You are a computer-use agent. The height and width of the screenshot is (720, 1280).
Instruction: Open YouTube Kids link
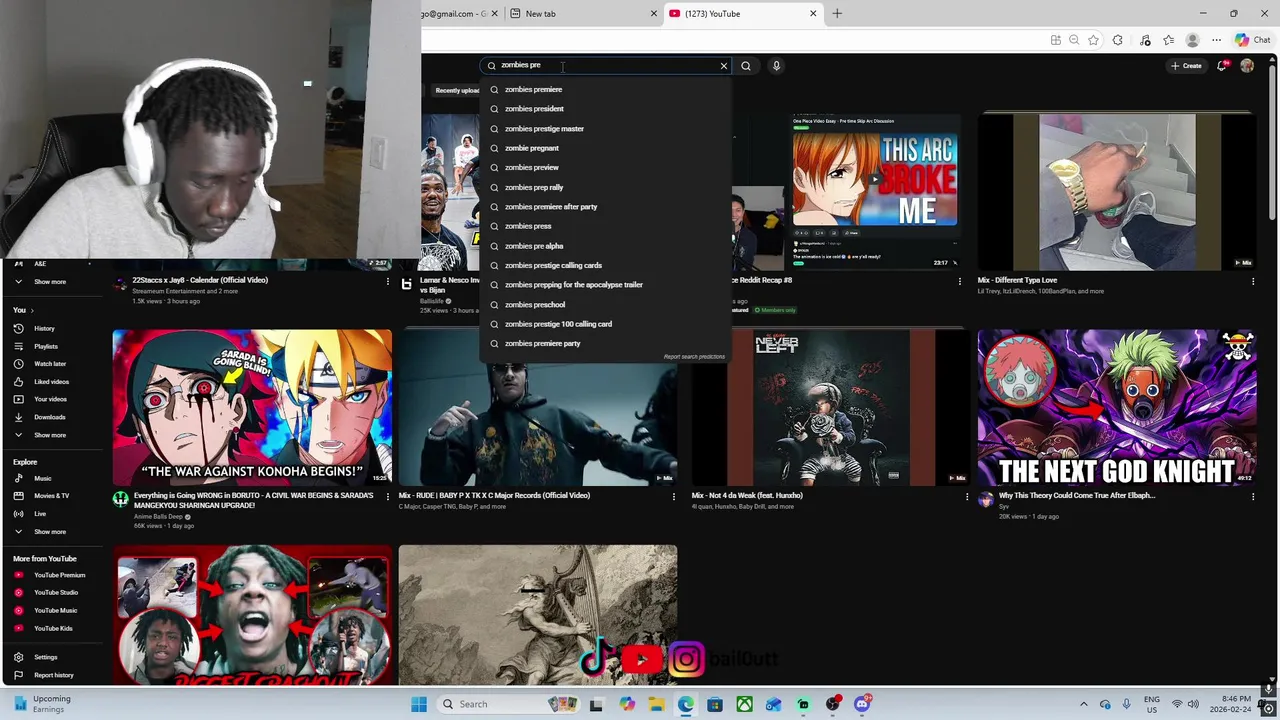pos(53,628)
